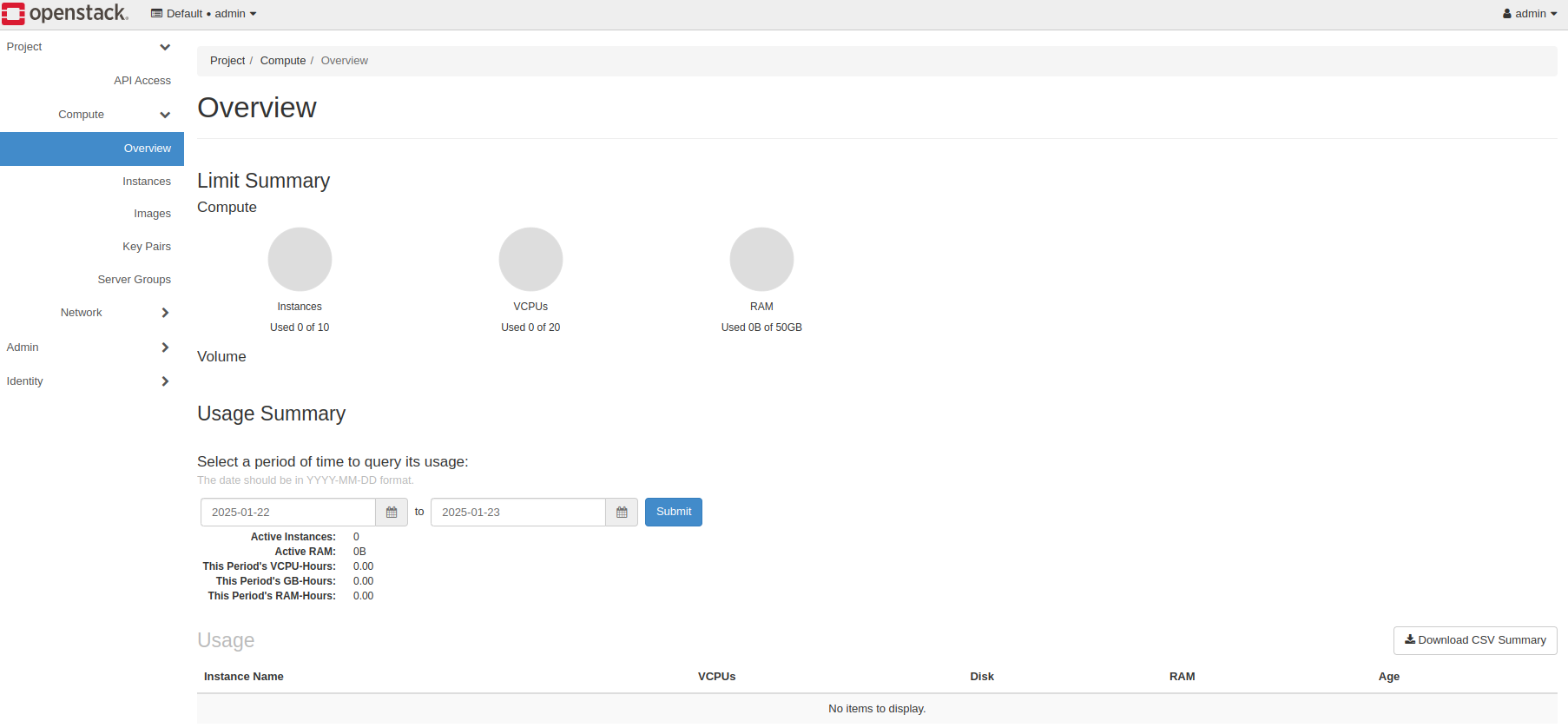Click the Instances usage pie chart
Screen dimensions: 1568x728
click(x=300, y=259)
